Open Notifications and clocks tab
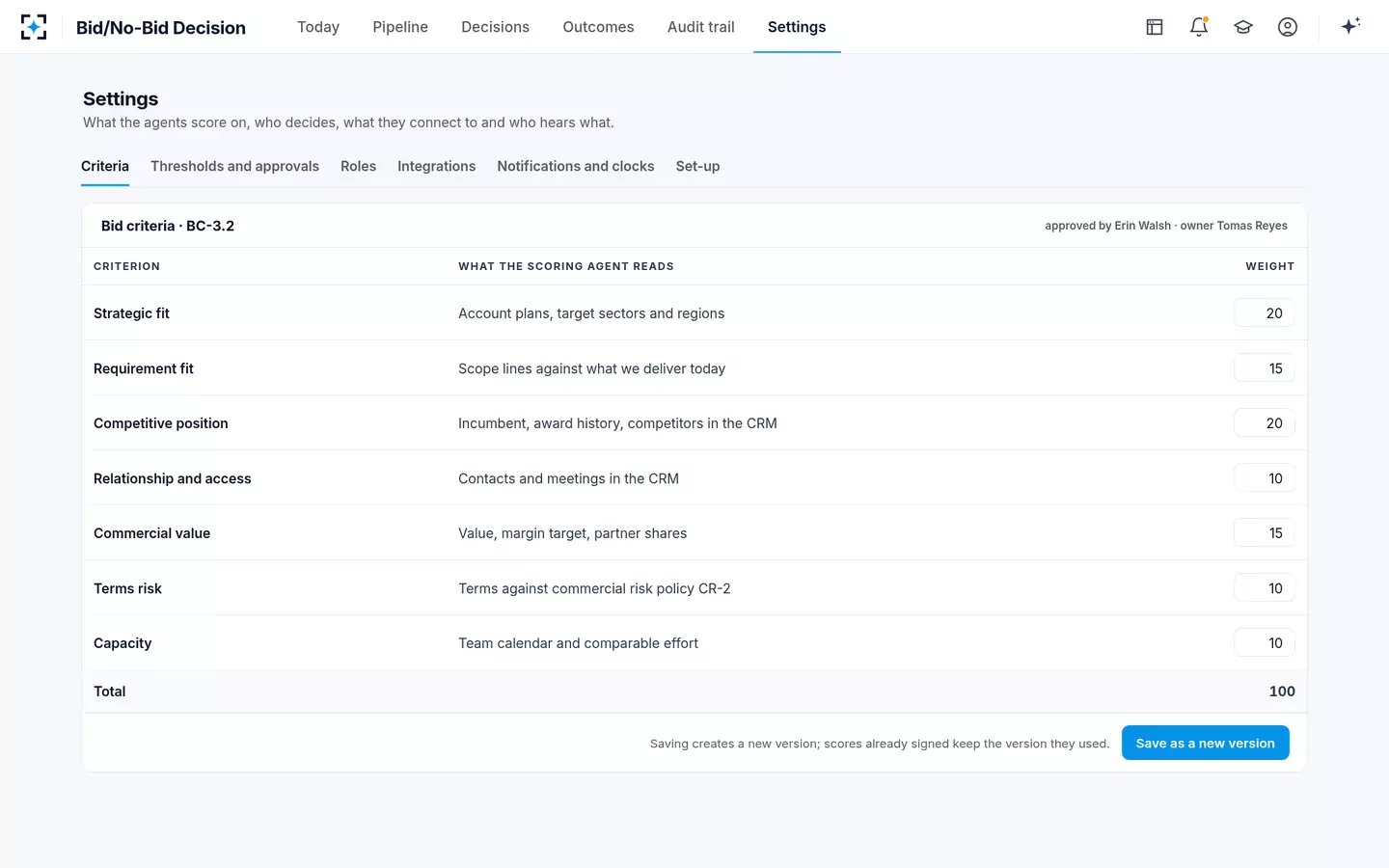The height and width of the screenshot is (868, 1389). [x=576, y=166]
